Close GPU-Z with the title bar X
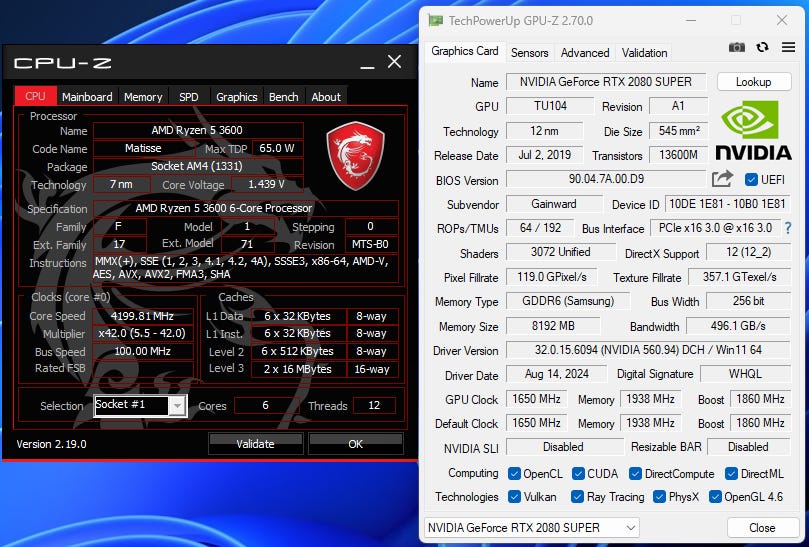 [x=782, y=20]
